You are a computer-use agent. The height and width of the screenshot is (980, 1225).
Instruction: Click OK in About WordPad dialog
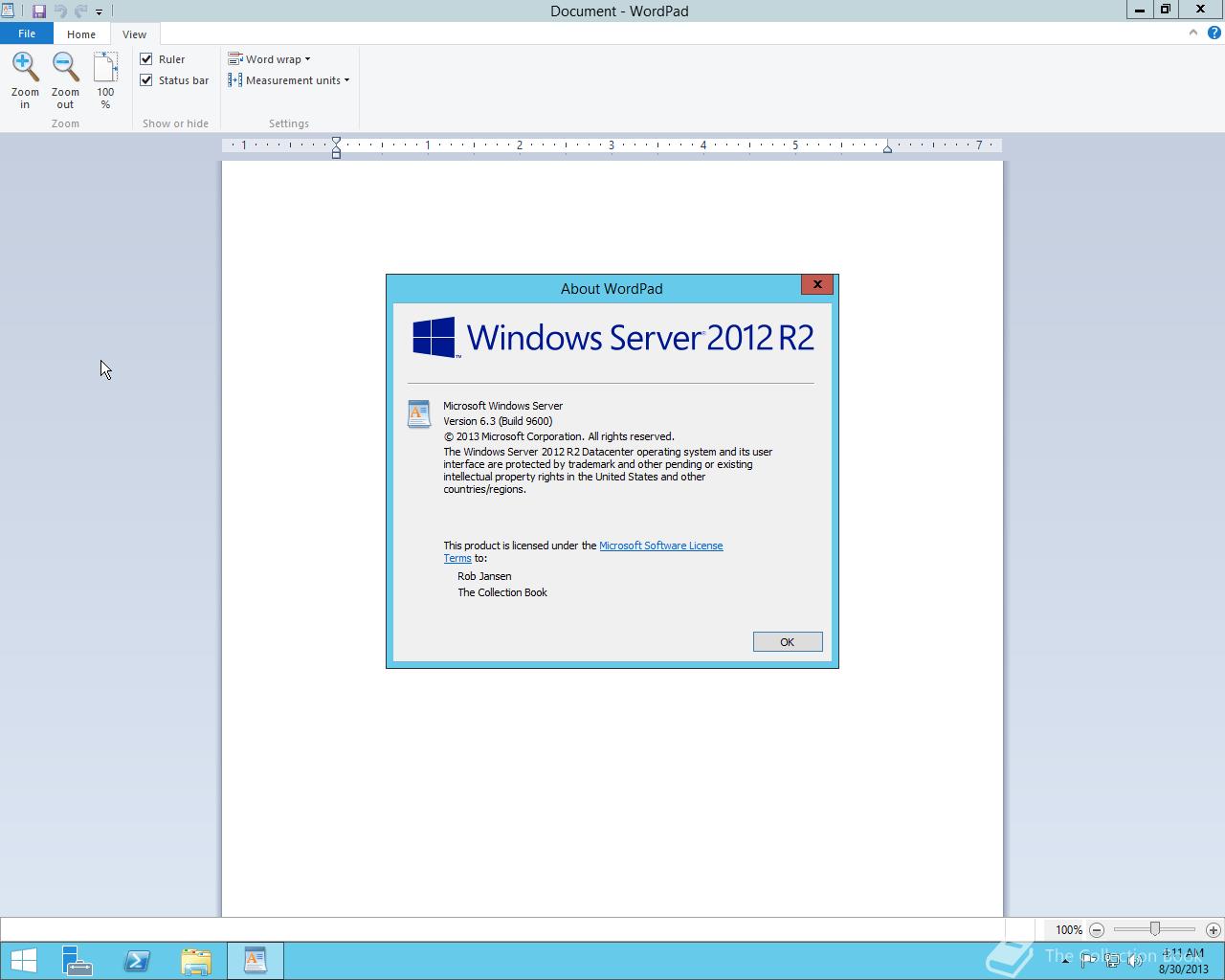[x=788, y=642]
